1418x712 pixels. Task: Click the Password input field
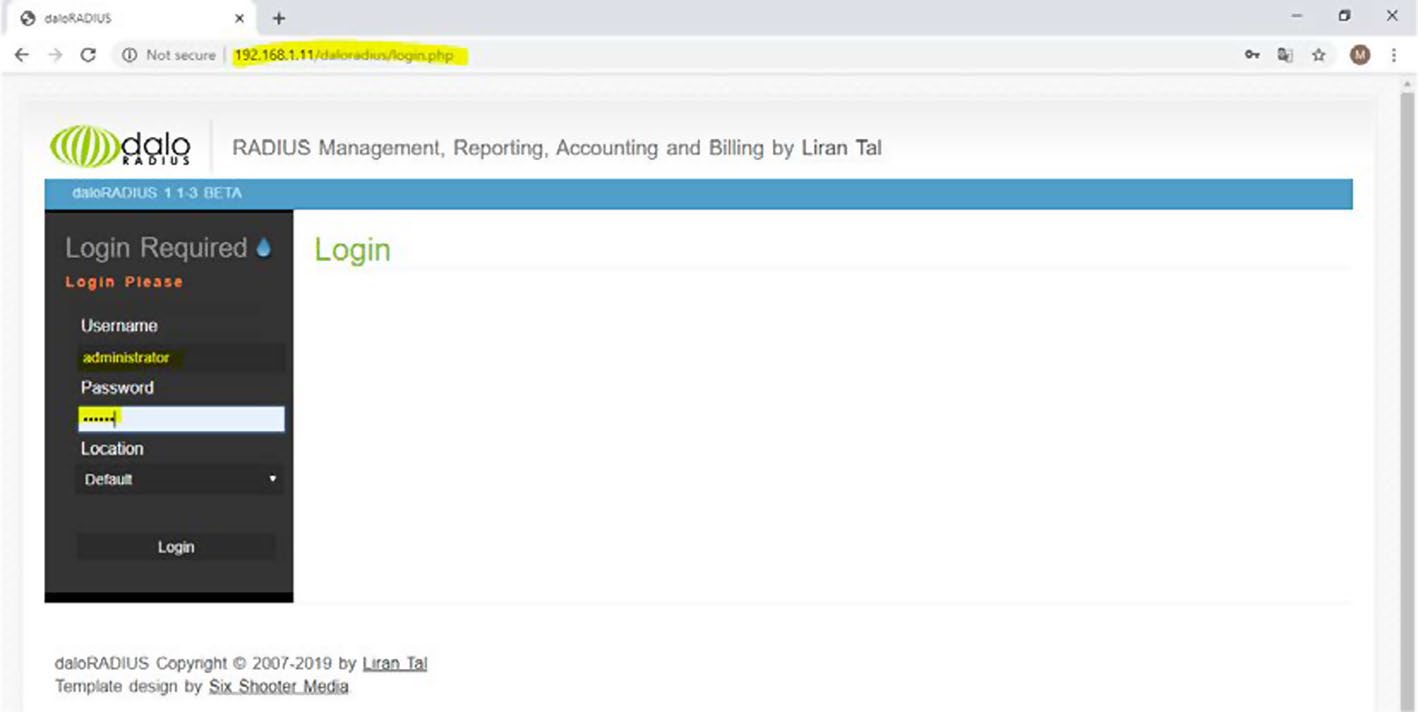(x=181, y=419)
